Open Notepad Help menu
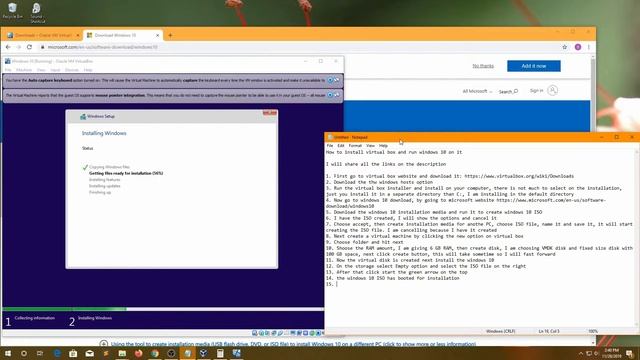Image resolution: width=640 pixels, height=360 pixels. click(383, 146)
